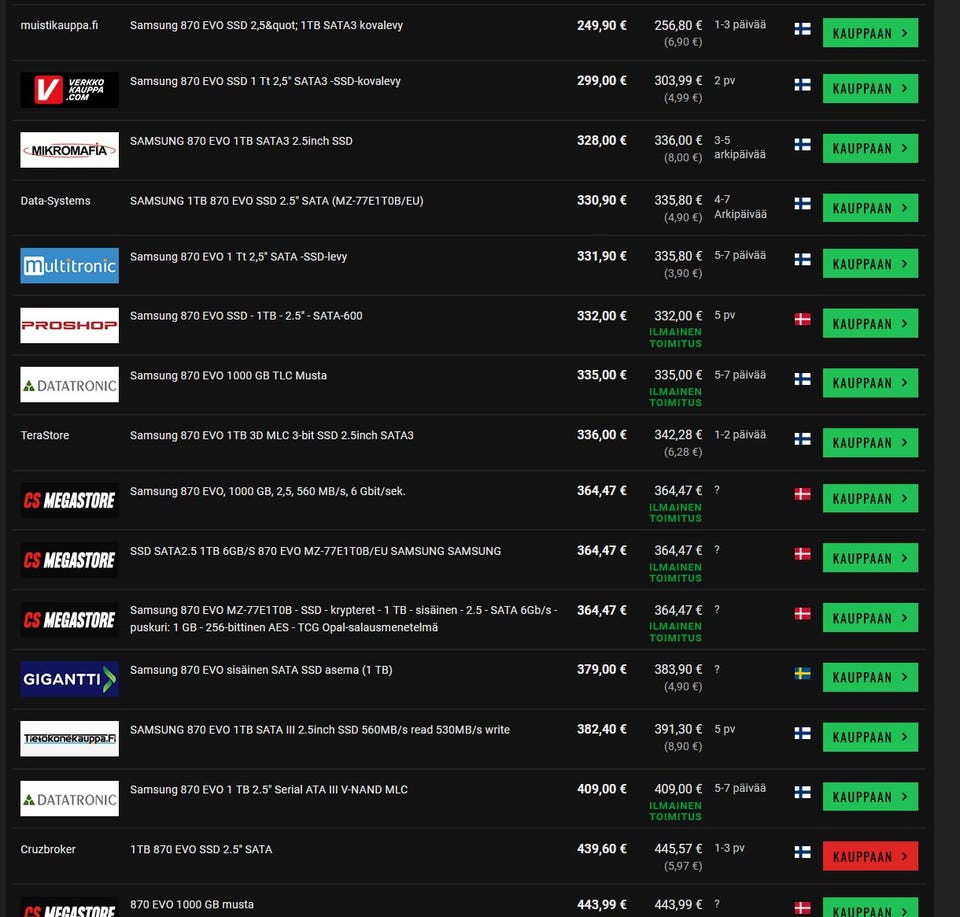Go to the muistikauppa.fi shop via KAUPPAAN

click(870, 33)
